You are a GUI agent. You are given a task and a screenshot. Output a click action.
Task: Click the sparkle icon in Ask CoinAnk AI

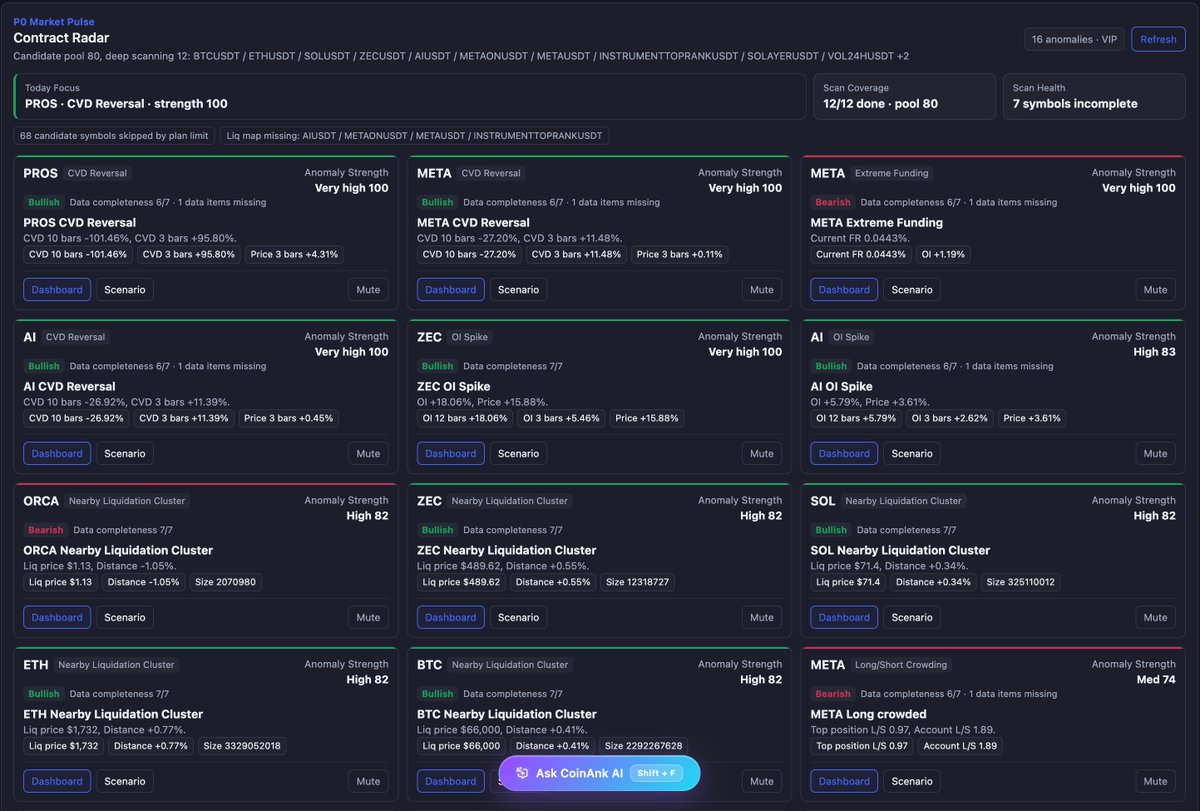coord(522,773)
